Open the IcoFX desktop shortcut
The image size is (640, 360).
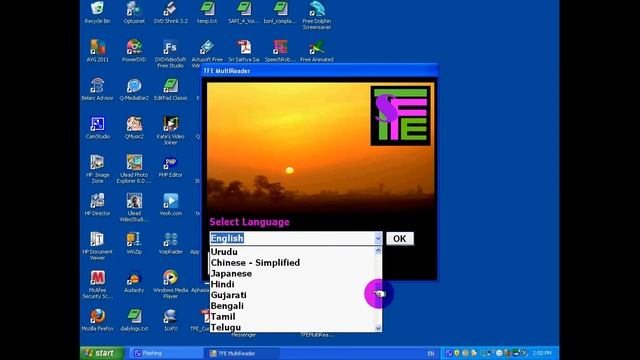171,319
